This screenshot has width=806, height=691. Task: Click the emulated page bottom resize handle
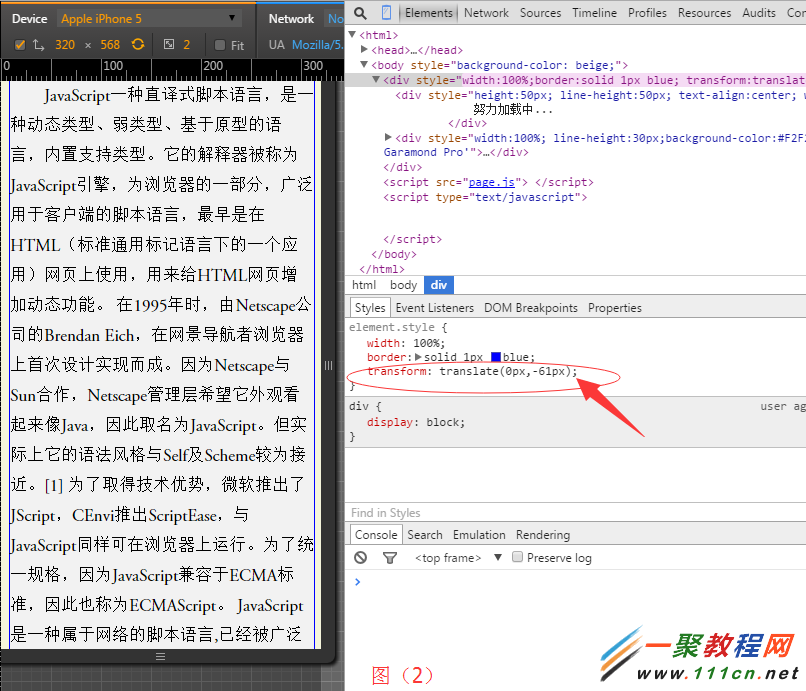[x=160, y=657]
